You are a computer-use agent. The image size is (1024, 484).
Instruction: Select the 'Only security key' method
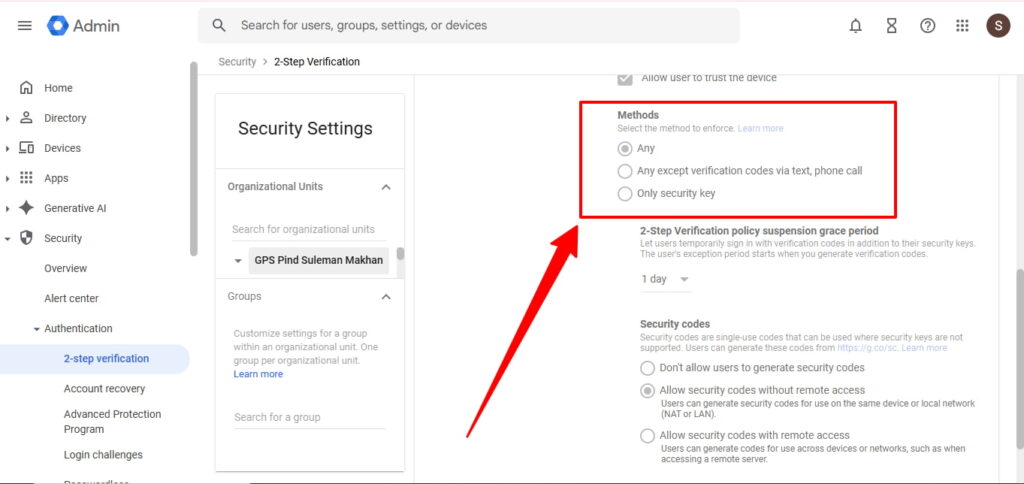pyautogui.click(x=625, y=193)
